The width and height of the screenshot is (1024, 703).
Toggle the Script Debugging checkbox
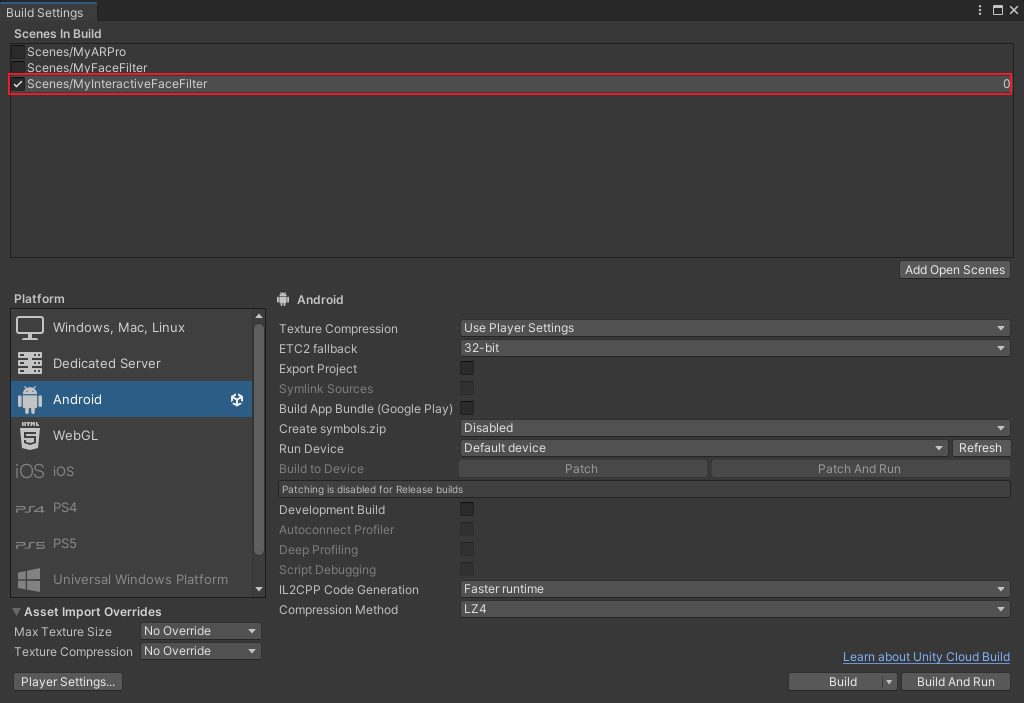point(467,570)
